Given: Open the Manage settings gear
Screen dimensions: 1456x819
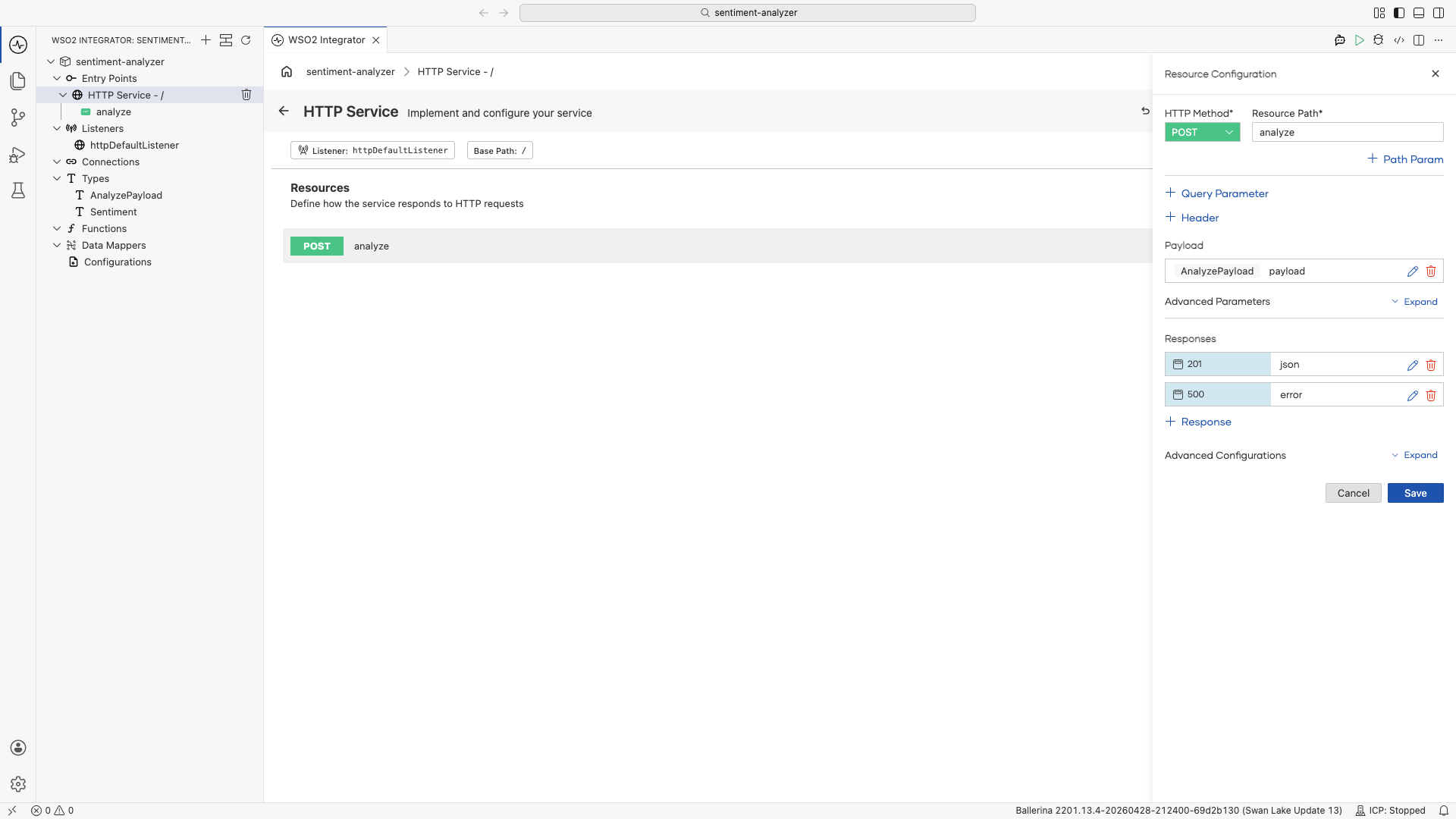Looking at the screenshot, I should coord(18,784).
